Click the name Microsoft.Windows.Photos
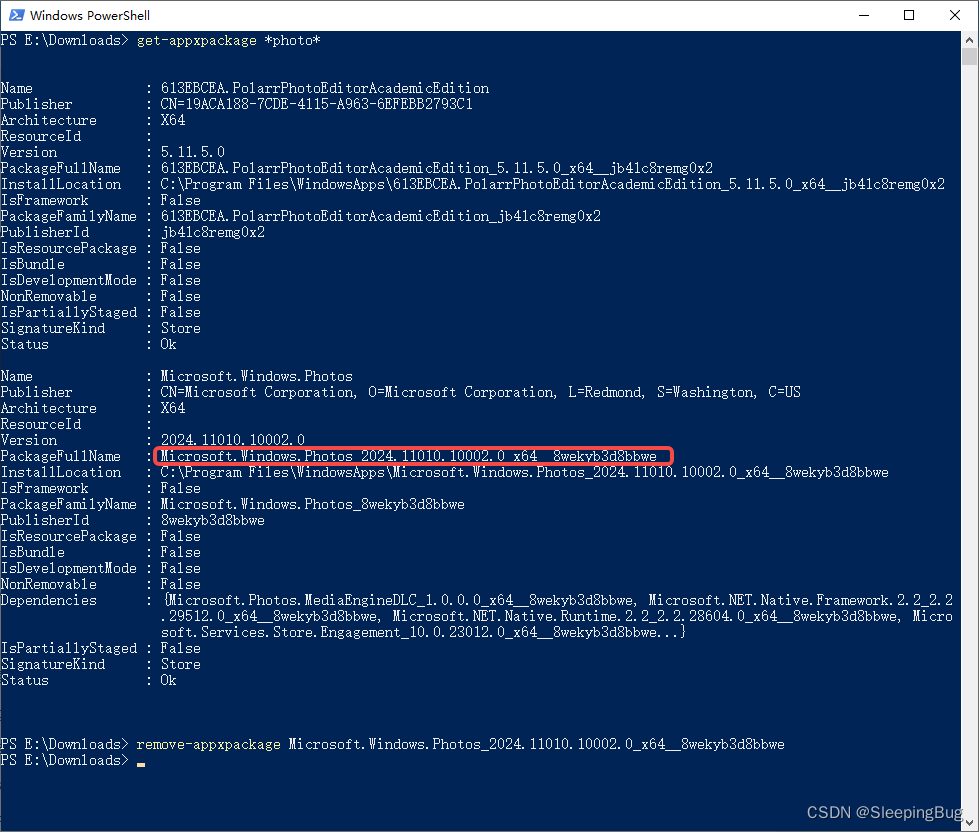 [x=257, y=376]
